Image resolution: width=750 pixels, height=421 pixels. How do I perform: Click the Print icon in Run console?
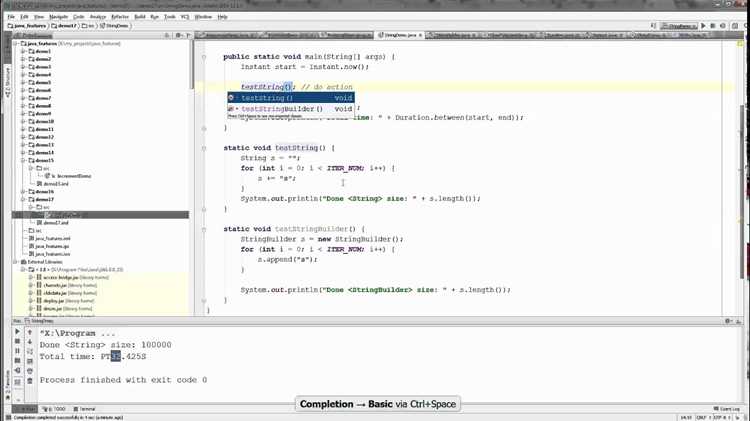[30, 371]
